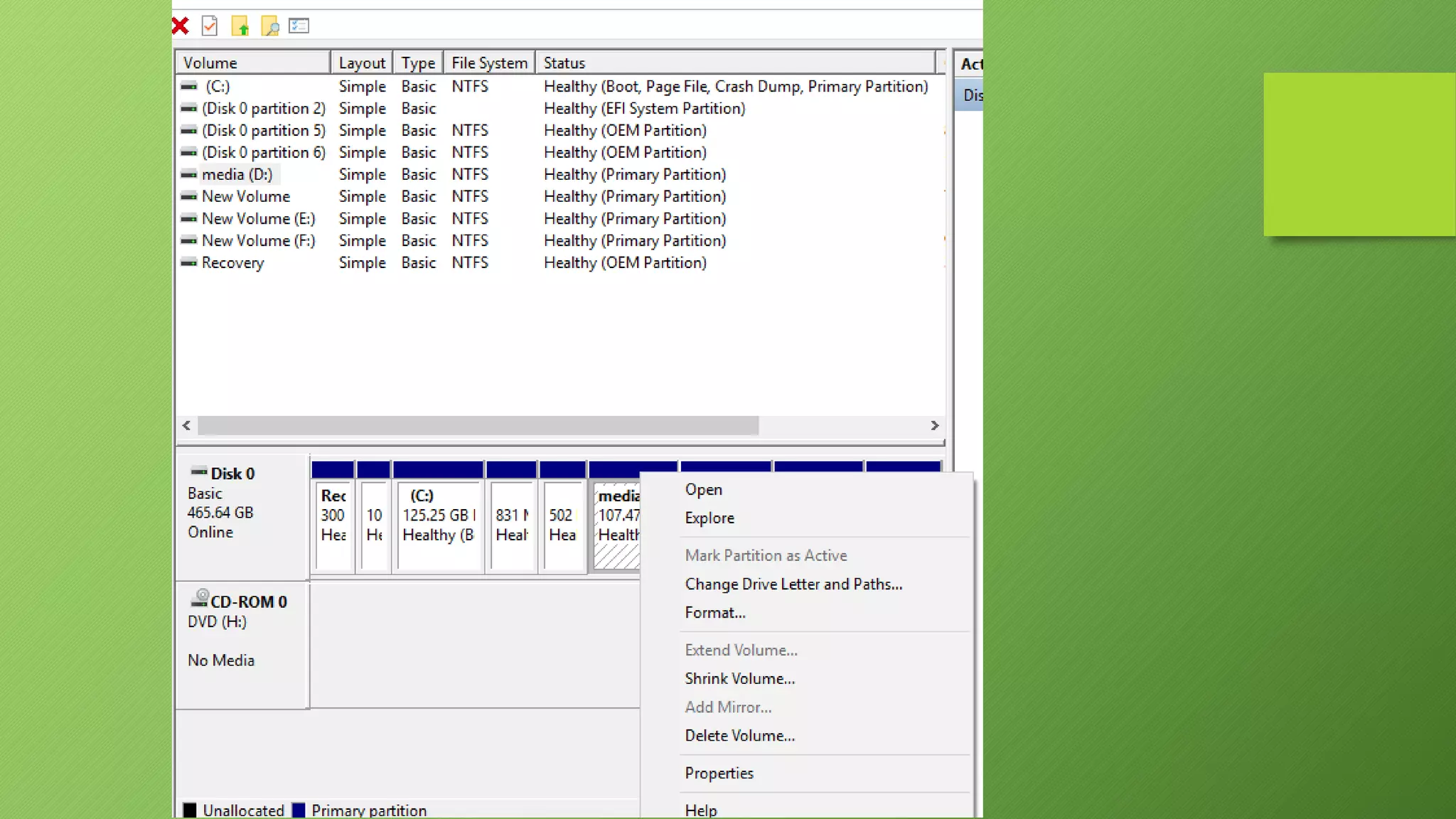This screenshot has width=1456, height=819.
Task: Select the New Volume (E:) row
Action: (x=560, y=218)
